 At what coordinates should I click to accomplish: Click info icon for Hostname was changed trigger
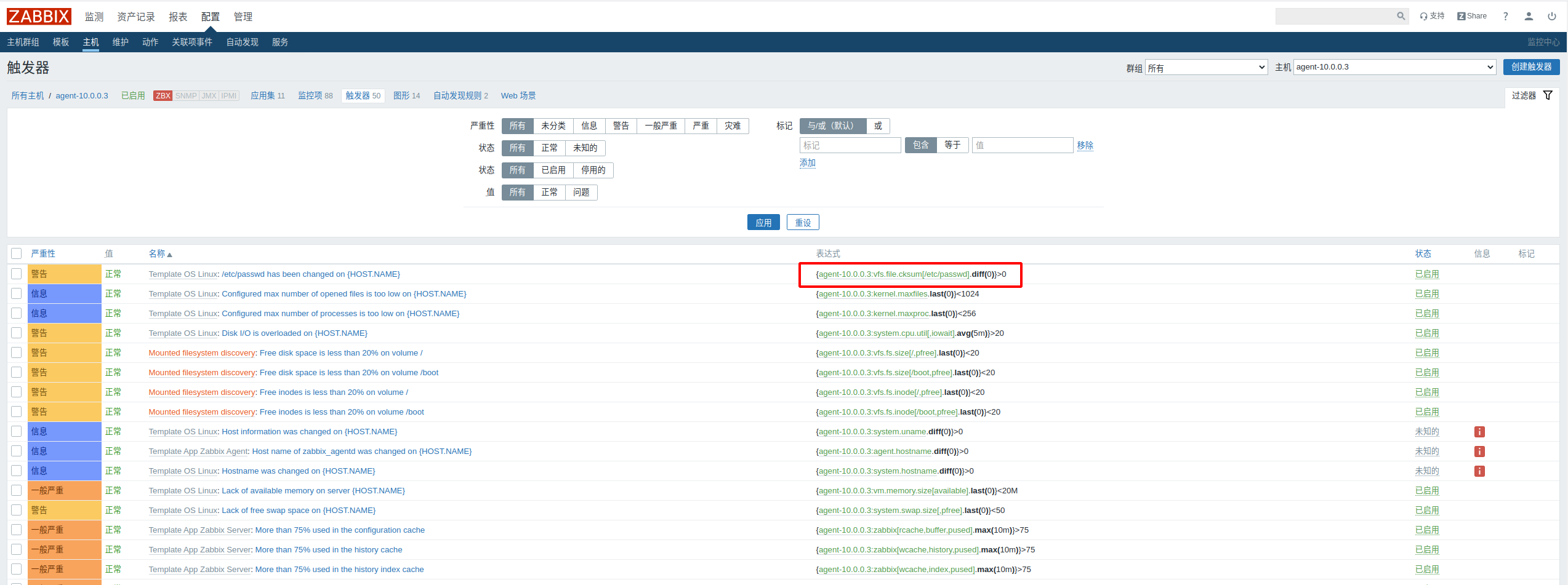pos(1479,471)
